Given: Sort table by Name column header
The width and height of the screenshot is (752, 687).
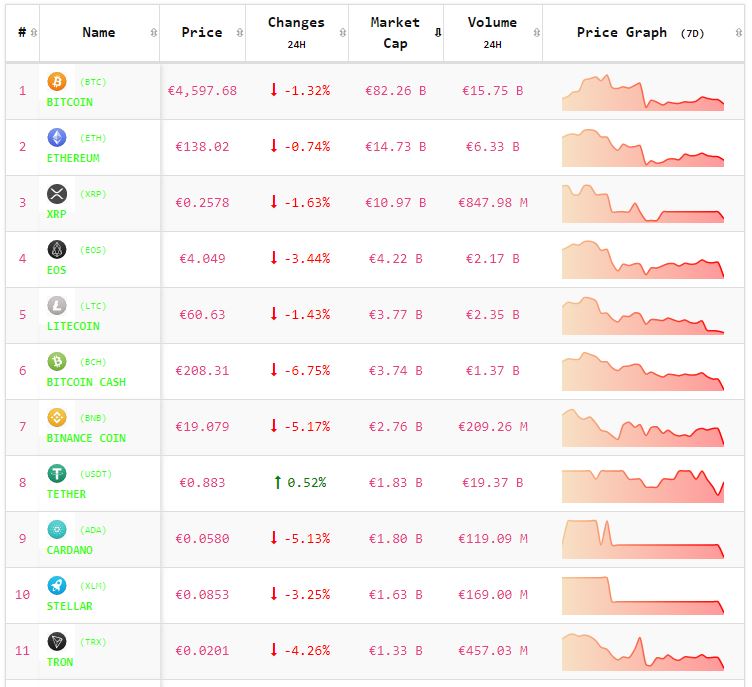Looking at the screenshot, I should pyautogui.click(x=99, y=32).
